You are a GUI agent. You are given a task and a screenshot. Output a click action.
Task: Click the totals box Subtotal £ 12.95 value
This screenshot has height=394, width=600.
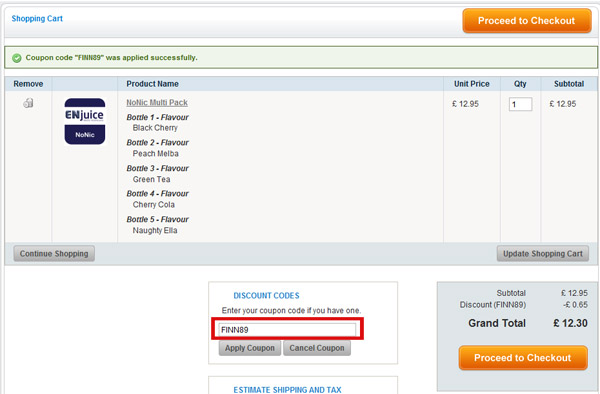click(x=574, y=293)
